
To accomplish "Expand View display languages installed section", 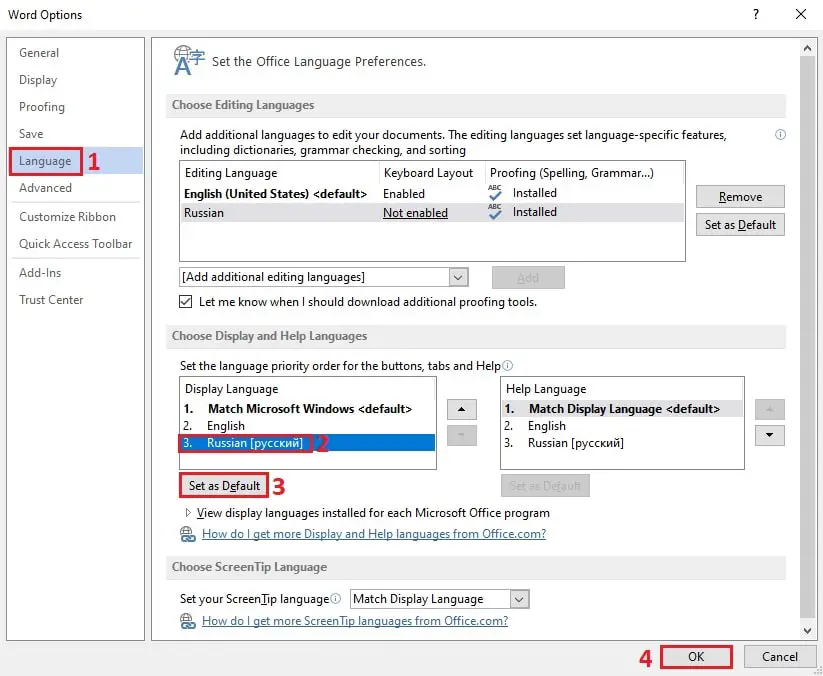I will pyautogui.click(x=188, y=513).
